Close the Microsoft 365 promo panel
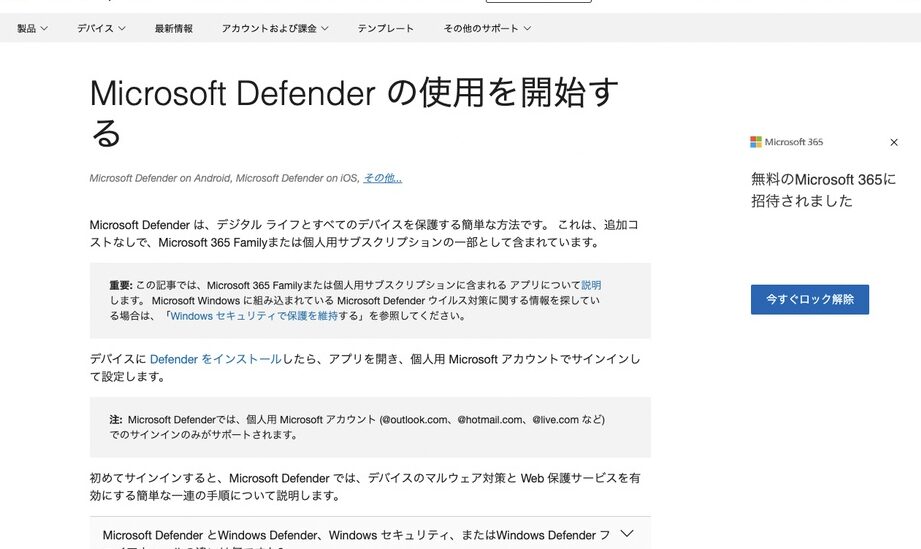Image resolution: width=921 pixels, height=549 pixels. 893,142
